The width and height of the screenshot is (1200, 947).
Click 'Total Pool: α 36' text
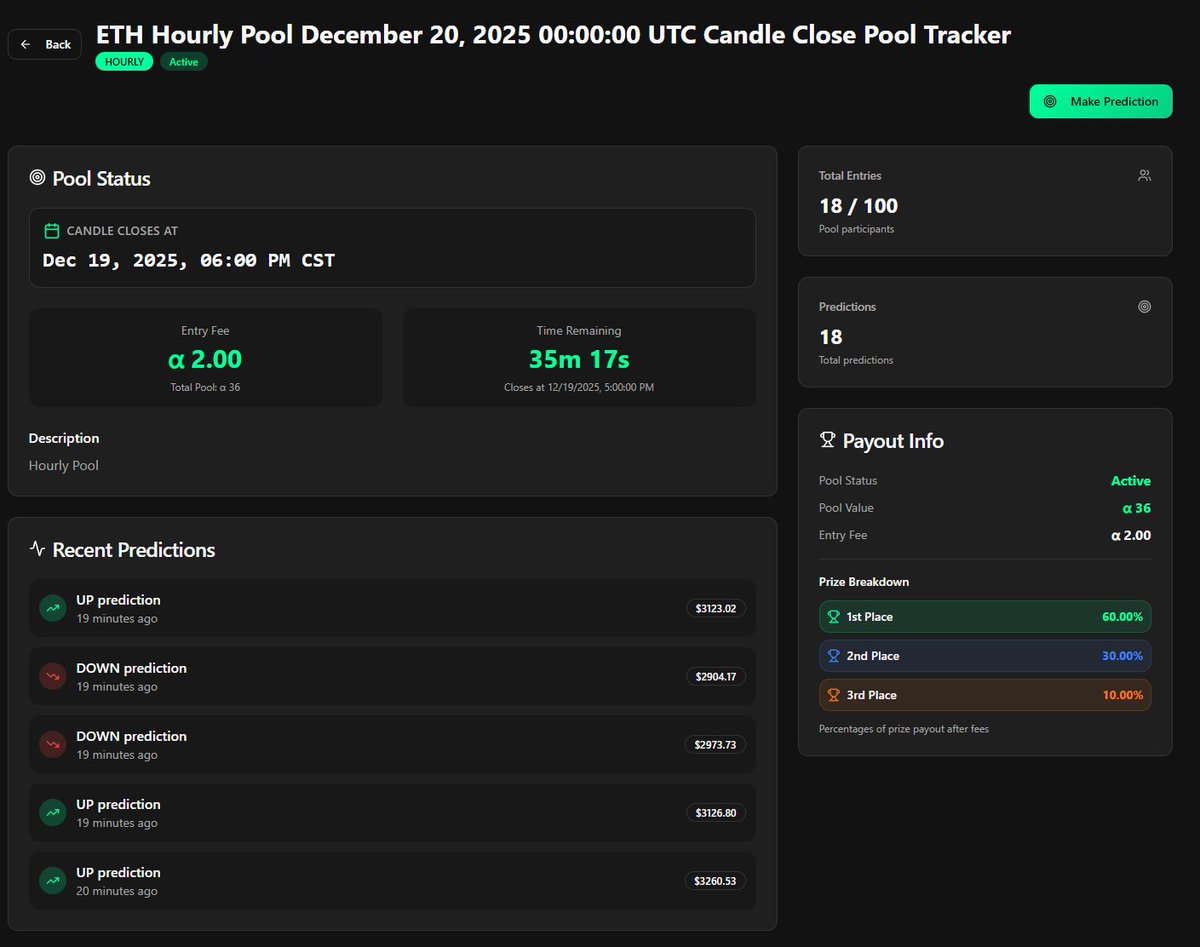(205, 387)
